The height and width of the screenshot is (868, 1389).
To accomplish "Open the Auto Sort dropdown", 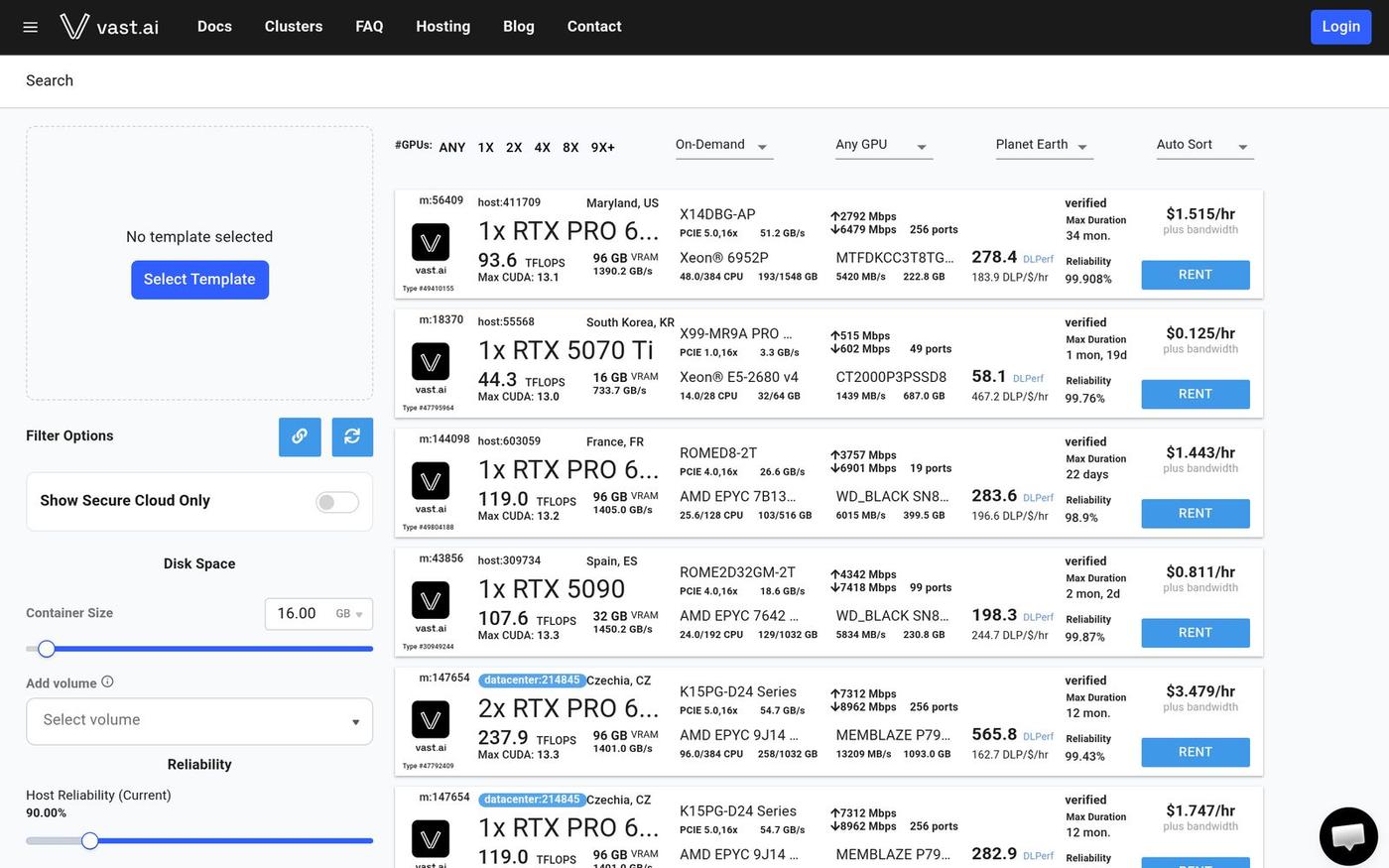I will point(1204,145).
